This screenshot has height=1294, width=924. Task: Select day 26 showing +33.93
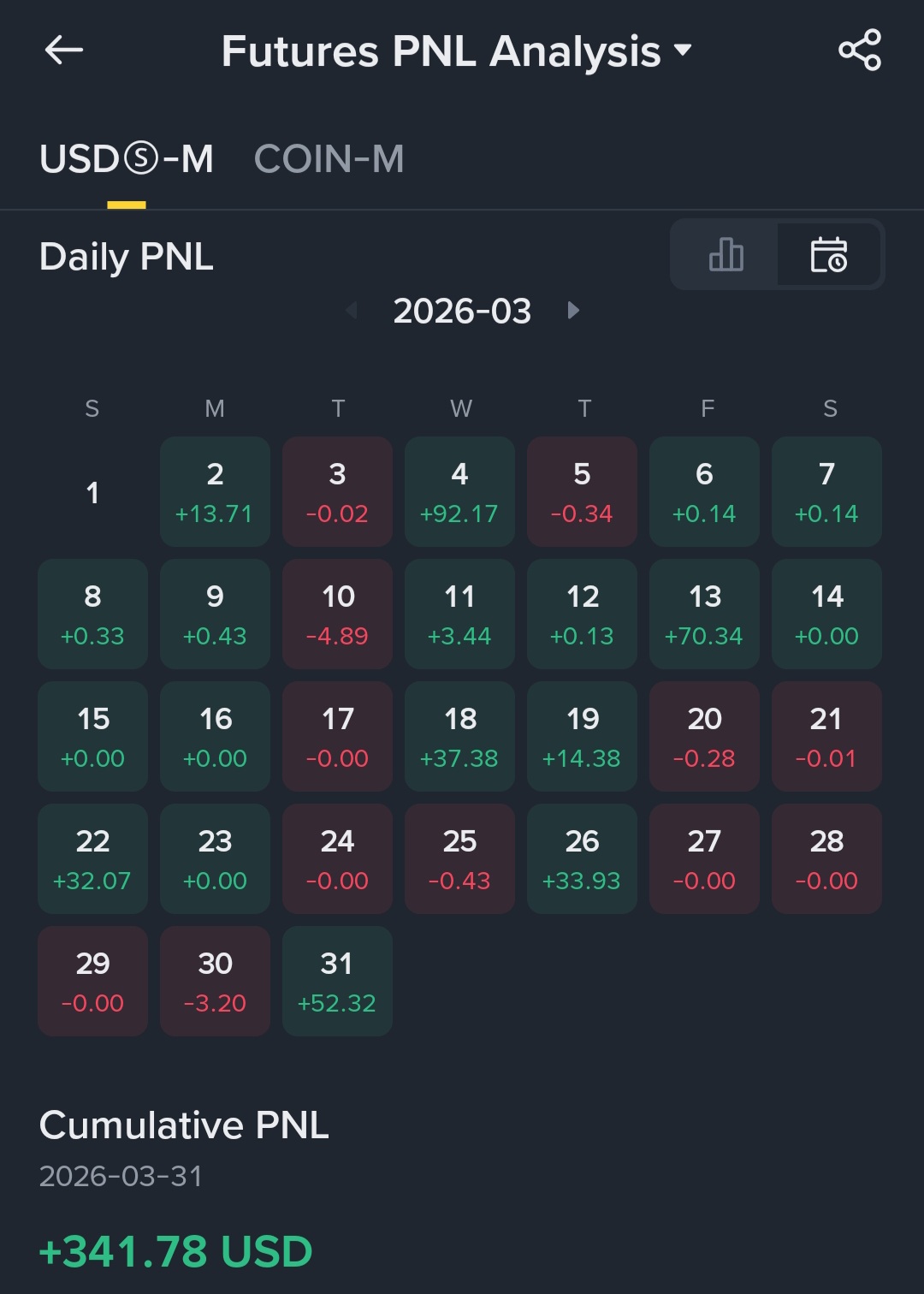582,858
